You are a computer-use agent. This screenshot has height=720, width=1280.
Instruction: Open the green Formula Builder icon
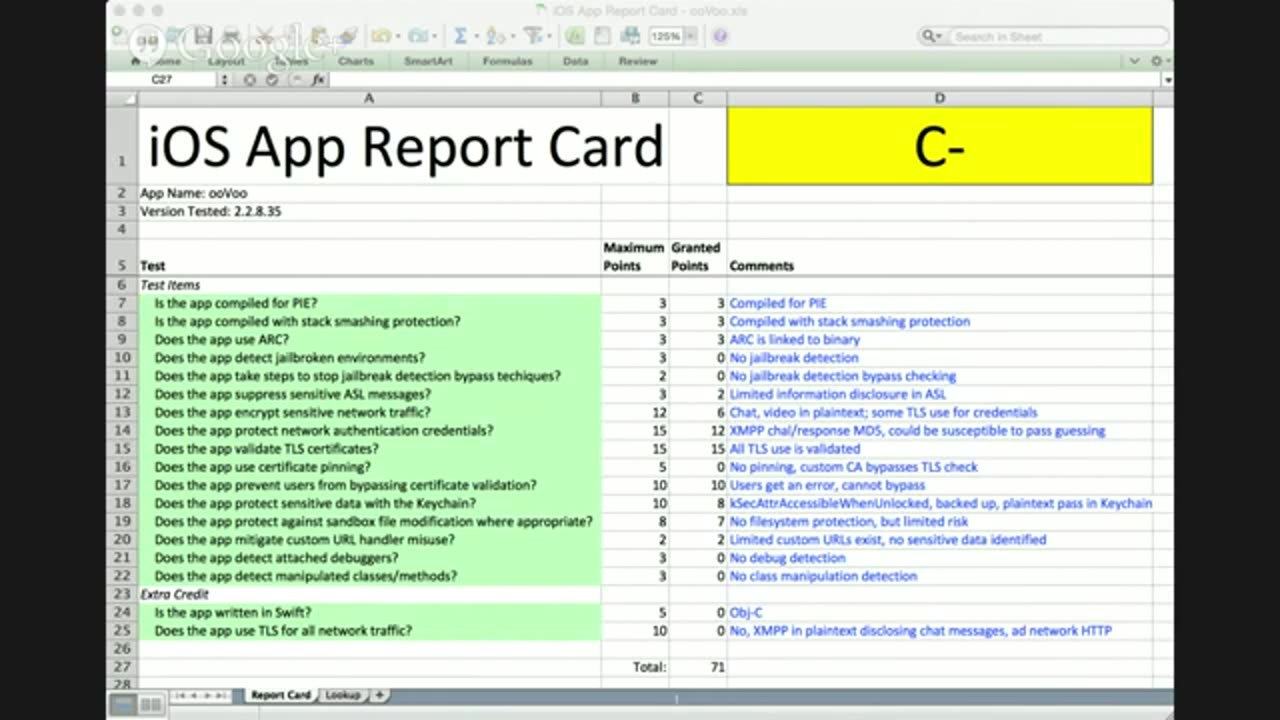[574, 36]
